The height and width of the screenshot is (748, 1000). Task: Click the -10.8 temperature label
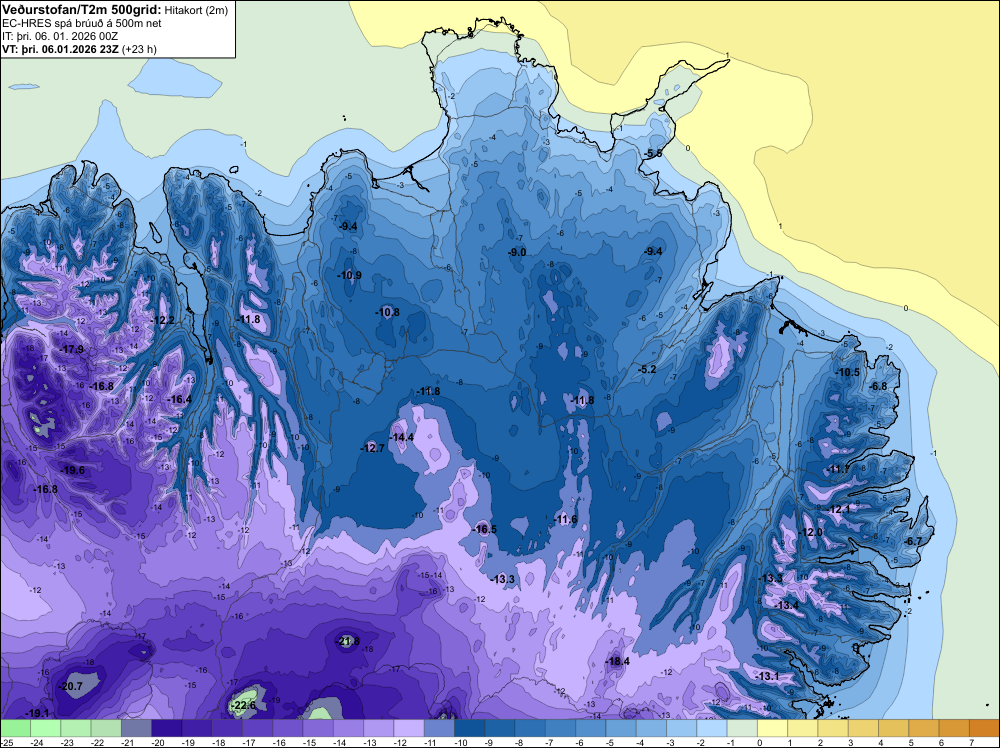pos(388,312)
